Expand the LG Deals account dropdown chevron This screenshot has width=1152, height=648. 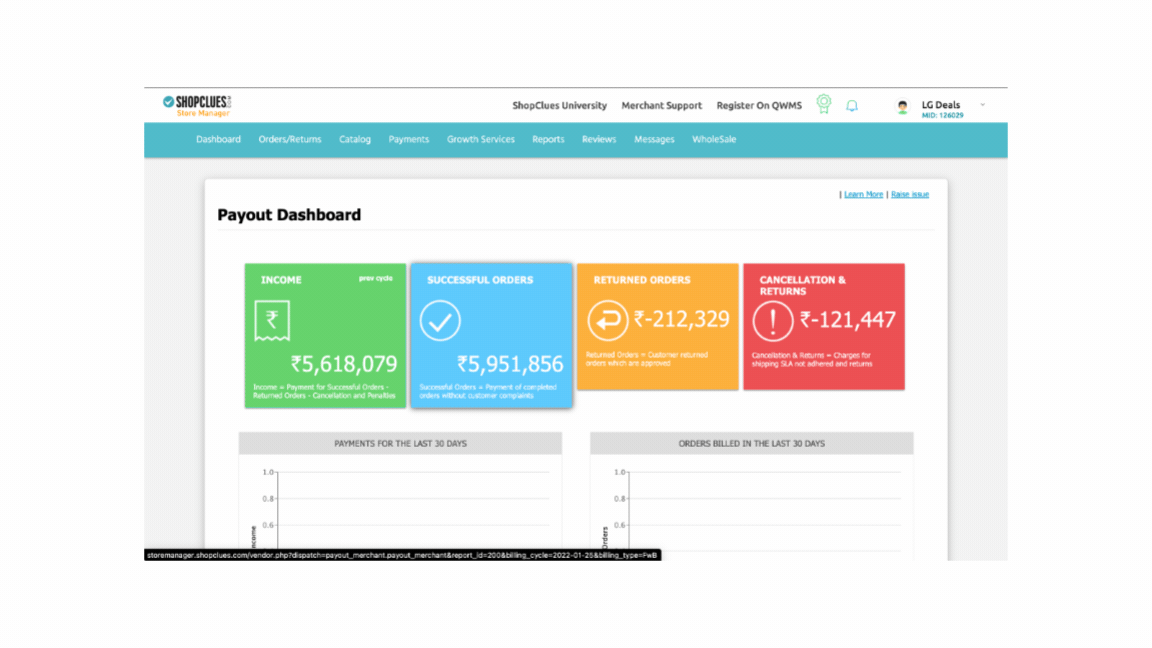pyautogui.click(x=983, y=105)
